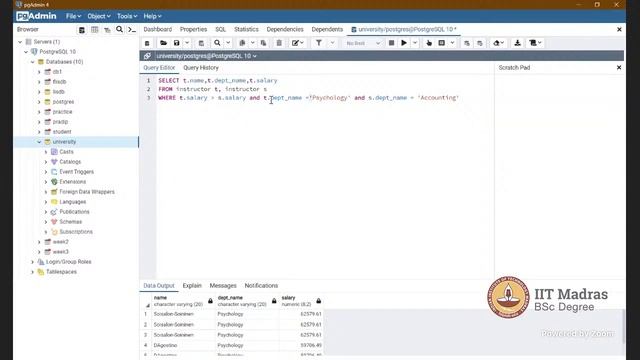Open the Filter options dropdown arrow
The height and width of the screenshot is (360, 640).
point(333,43)
